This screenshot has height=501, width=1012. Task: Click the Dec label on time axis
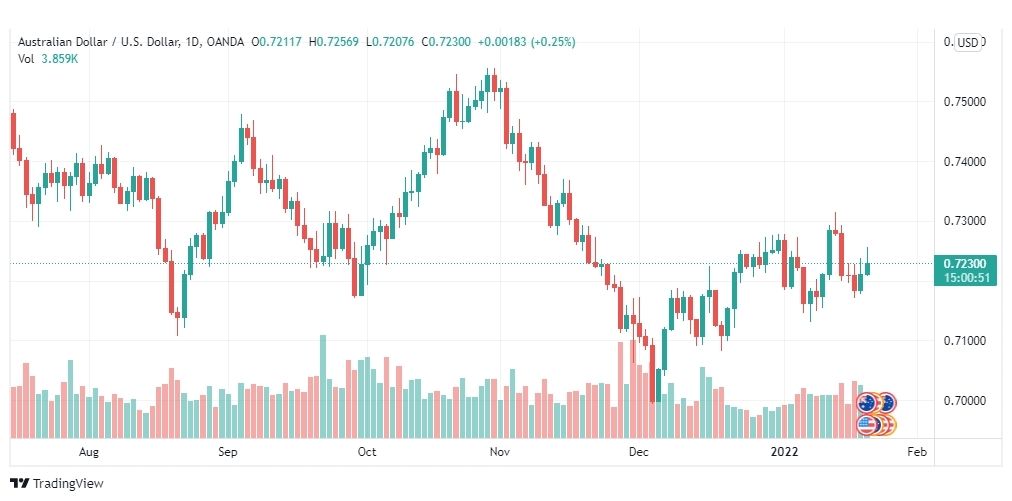(x=638, y=452)
